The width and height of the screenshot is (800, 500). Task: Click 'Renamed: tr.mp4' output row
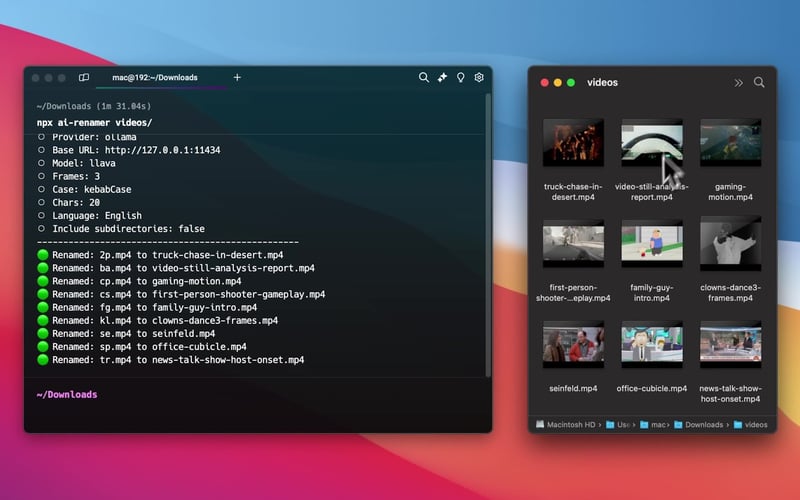[x=171, y=360]
